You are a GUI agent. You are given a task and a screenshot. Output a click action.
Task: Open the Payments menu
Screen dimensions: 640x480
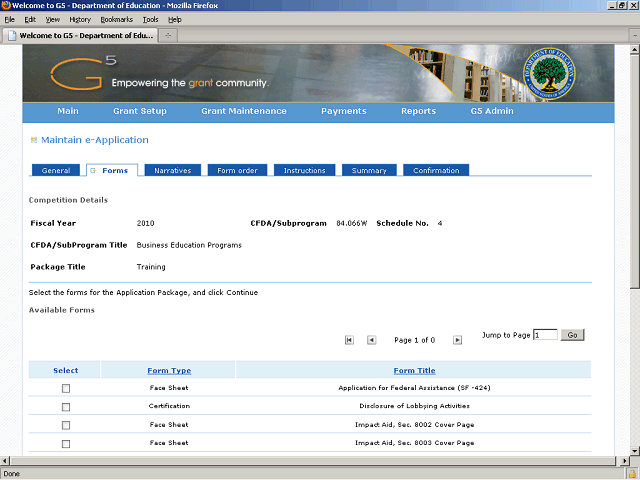[x=344, y=111]
